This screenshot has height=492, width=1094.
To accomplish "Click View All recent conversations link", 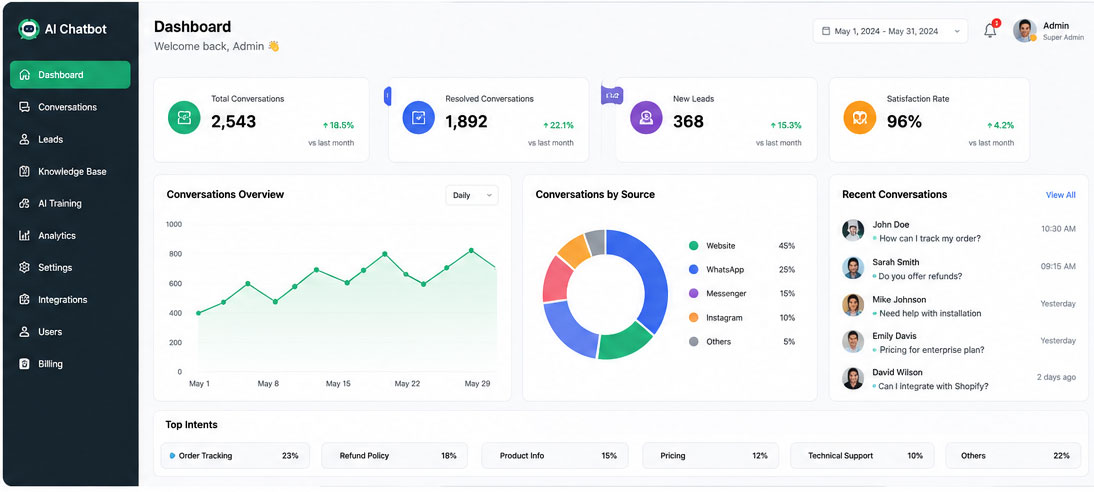I will click(1061, 195).
